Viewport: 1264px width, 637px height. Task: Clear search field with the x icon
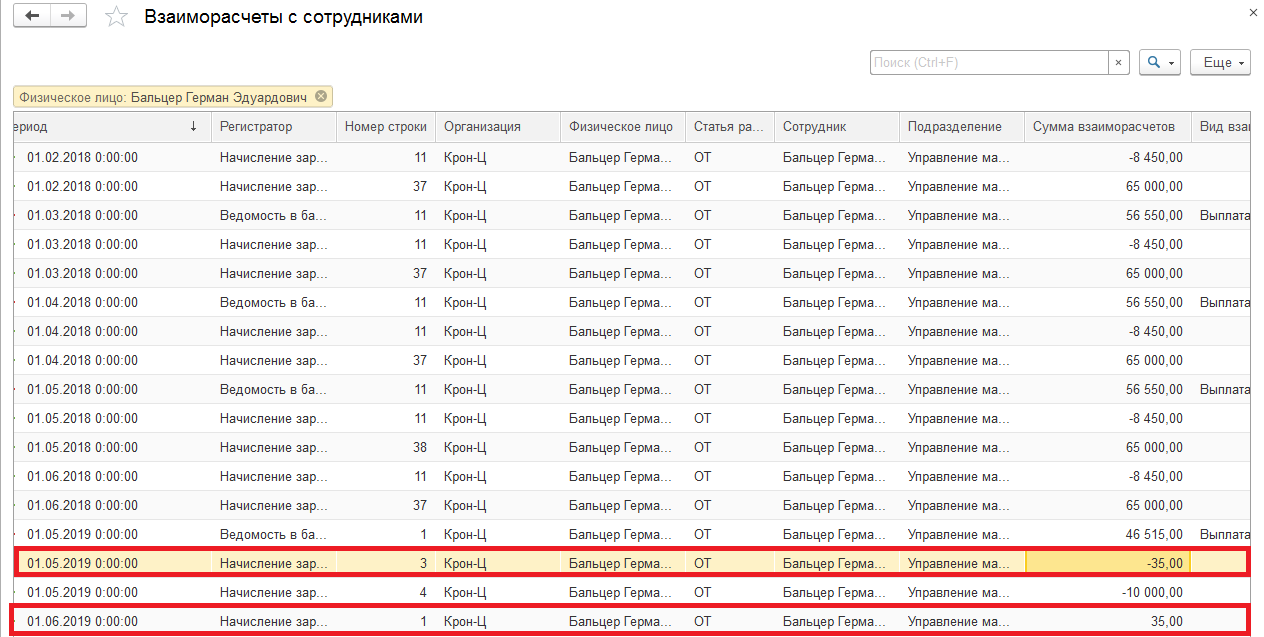(1119, 62)
